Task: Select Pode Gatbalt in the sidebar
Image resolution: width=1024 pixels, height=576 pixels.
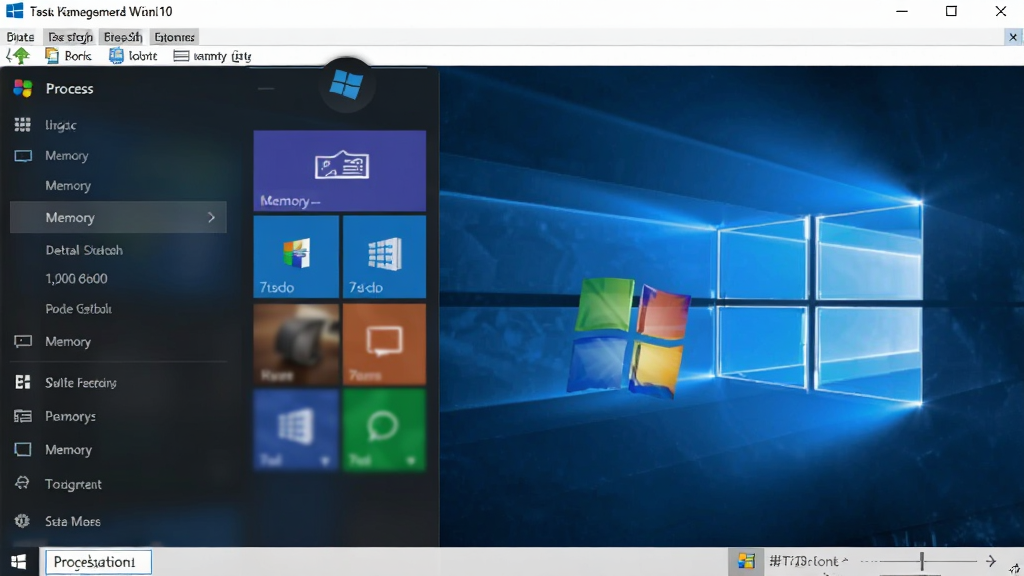Action: [78, 309]
